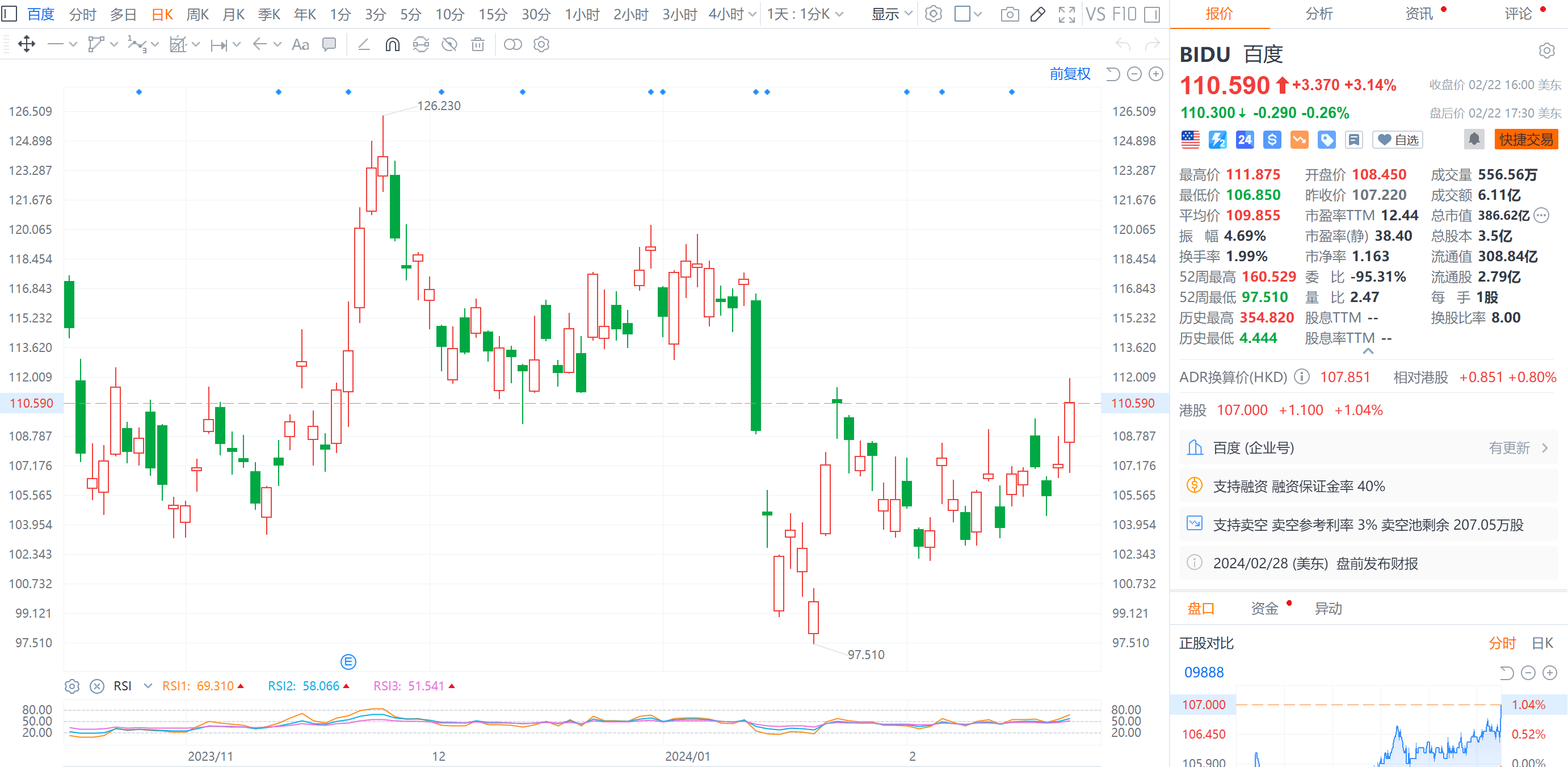Click the bell price alert icon
Viewport: 1568px width, 767px height.
point(1474,140)
